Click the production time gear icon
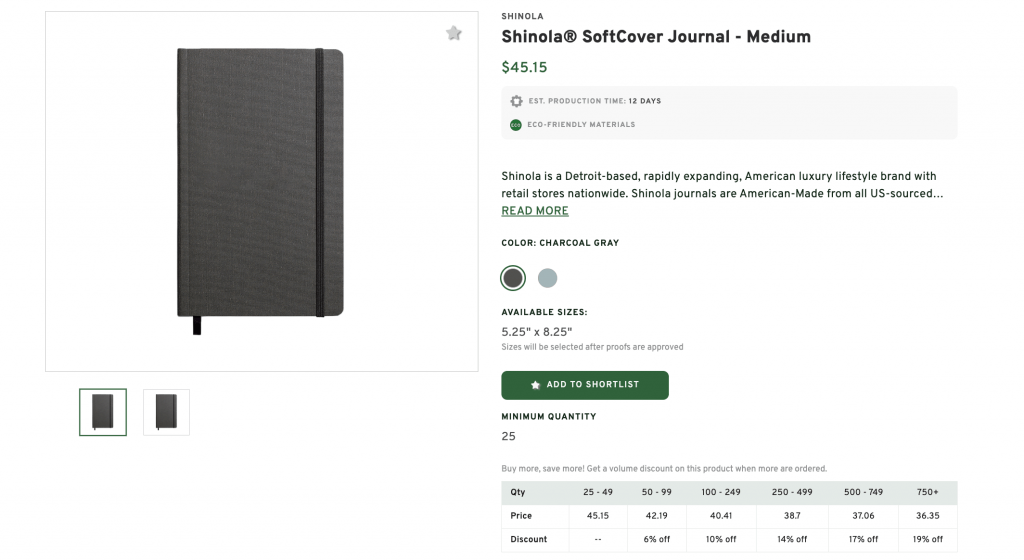Screen dimensions: 1024x560 [516, 101]
